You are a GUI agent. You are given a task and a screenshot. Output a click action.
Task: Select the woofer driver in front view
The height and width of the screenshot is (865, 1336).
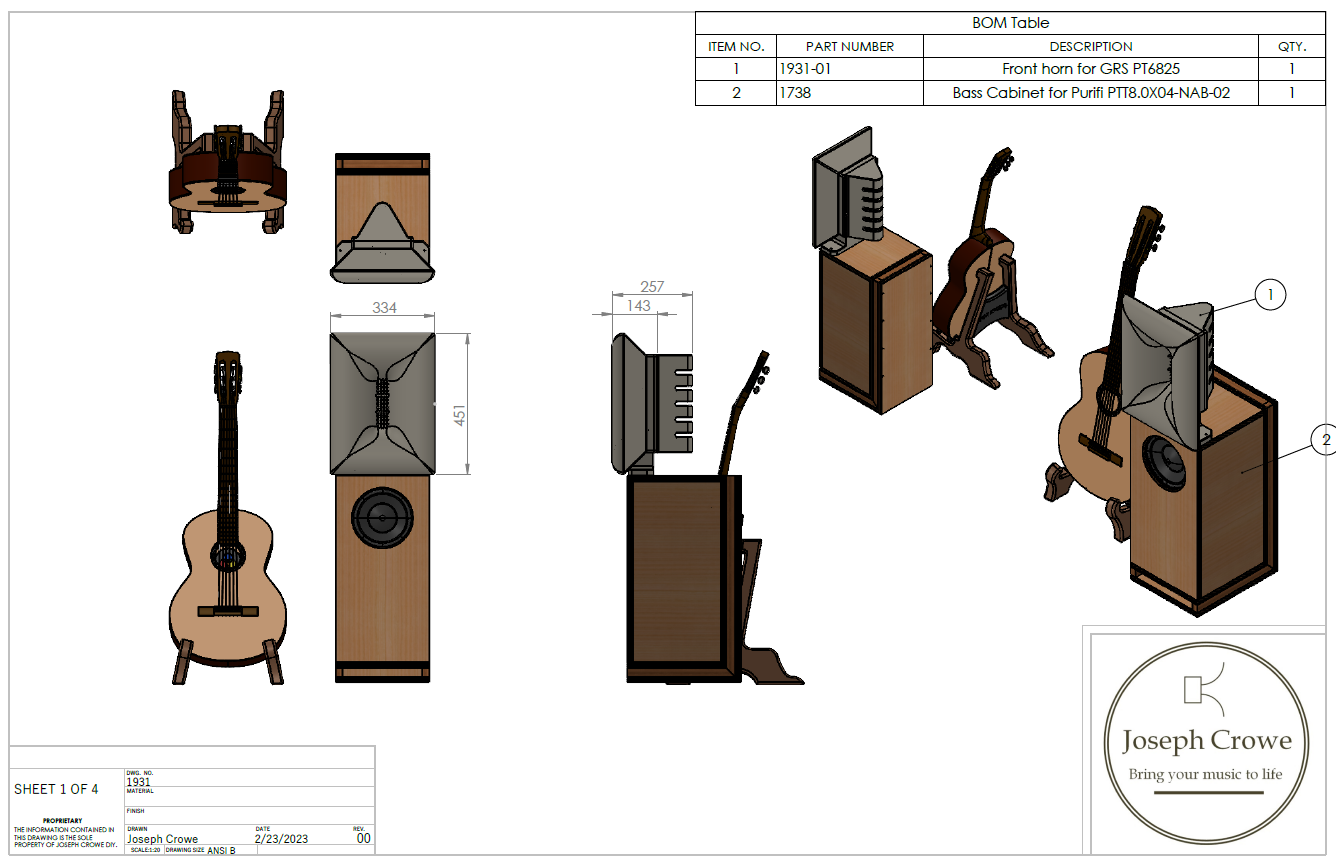tap(382, 518)
